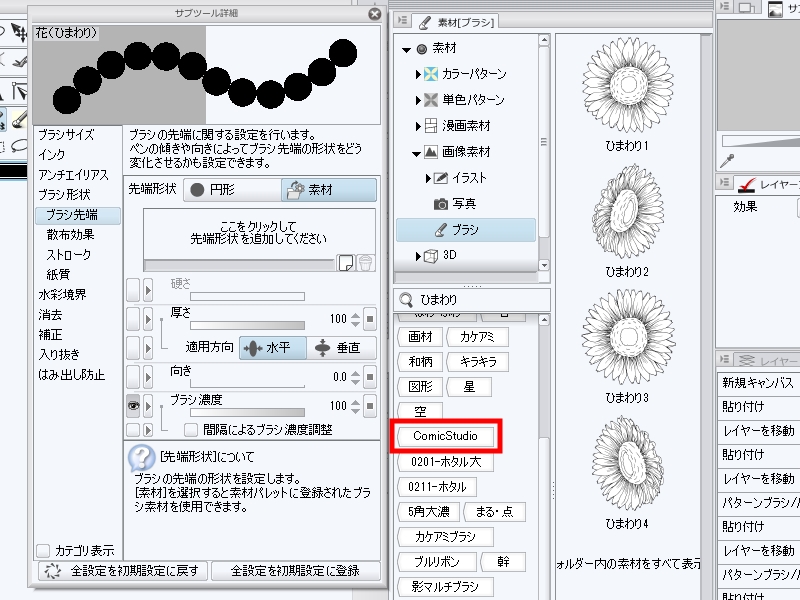Step the 向き value with the spinner

pyautogui.click(x=356, y=377)
